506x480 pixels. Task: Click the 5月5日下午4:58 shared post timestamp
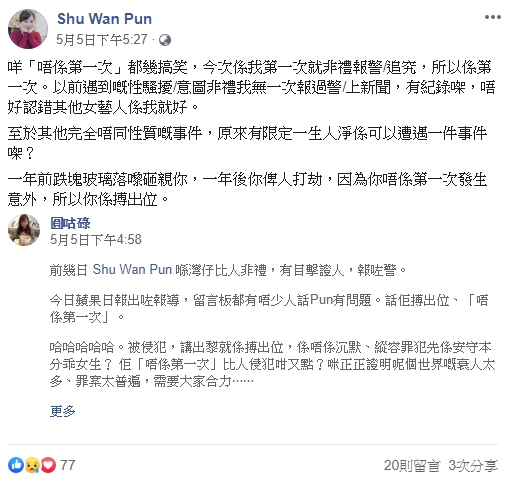tap(96, 240)
